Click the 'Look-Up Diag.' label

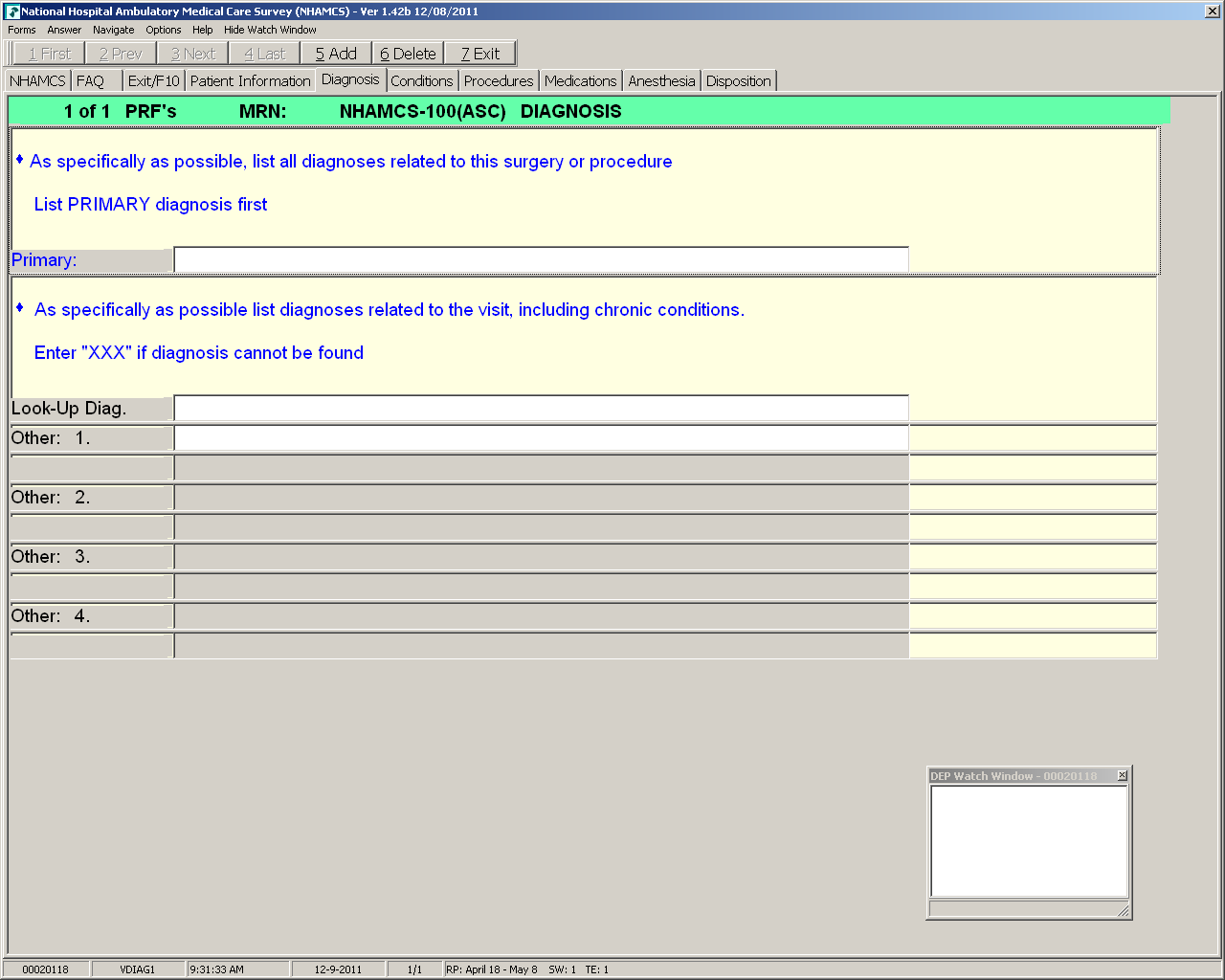pos(69,409)
